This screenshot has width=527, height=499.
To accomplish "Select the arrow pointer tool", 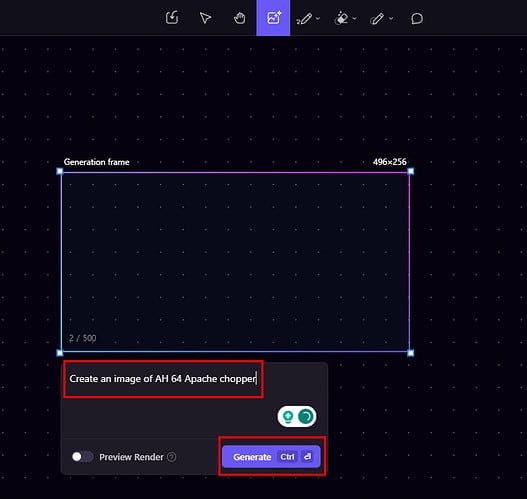I will tap(205, 18).
